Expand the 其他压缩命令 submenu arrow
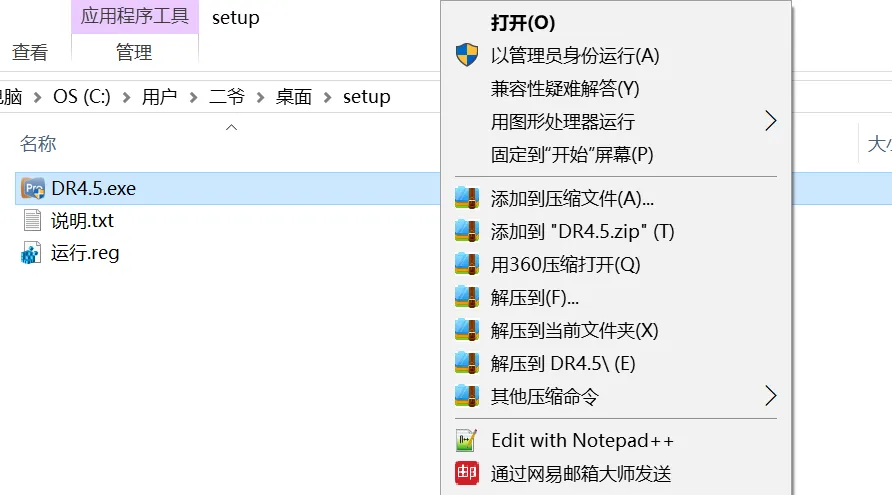This screenshot has width=892, height=495. coord(770,396)
